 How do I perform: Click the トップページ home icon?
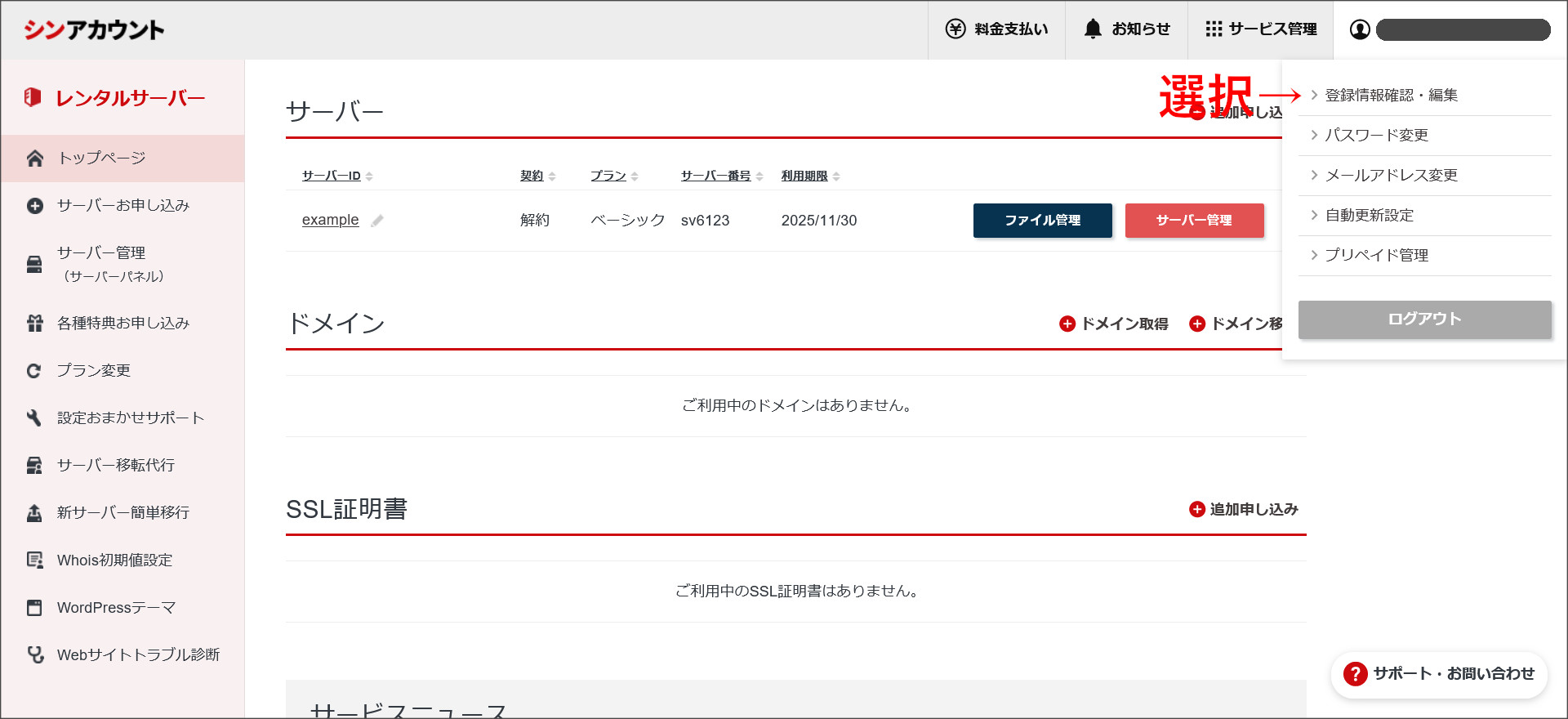(x=34, y=158)
